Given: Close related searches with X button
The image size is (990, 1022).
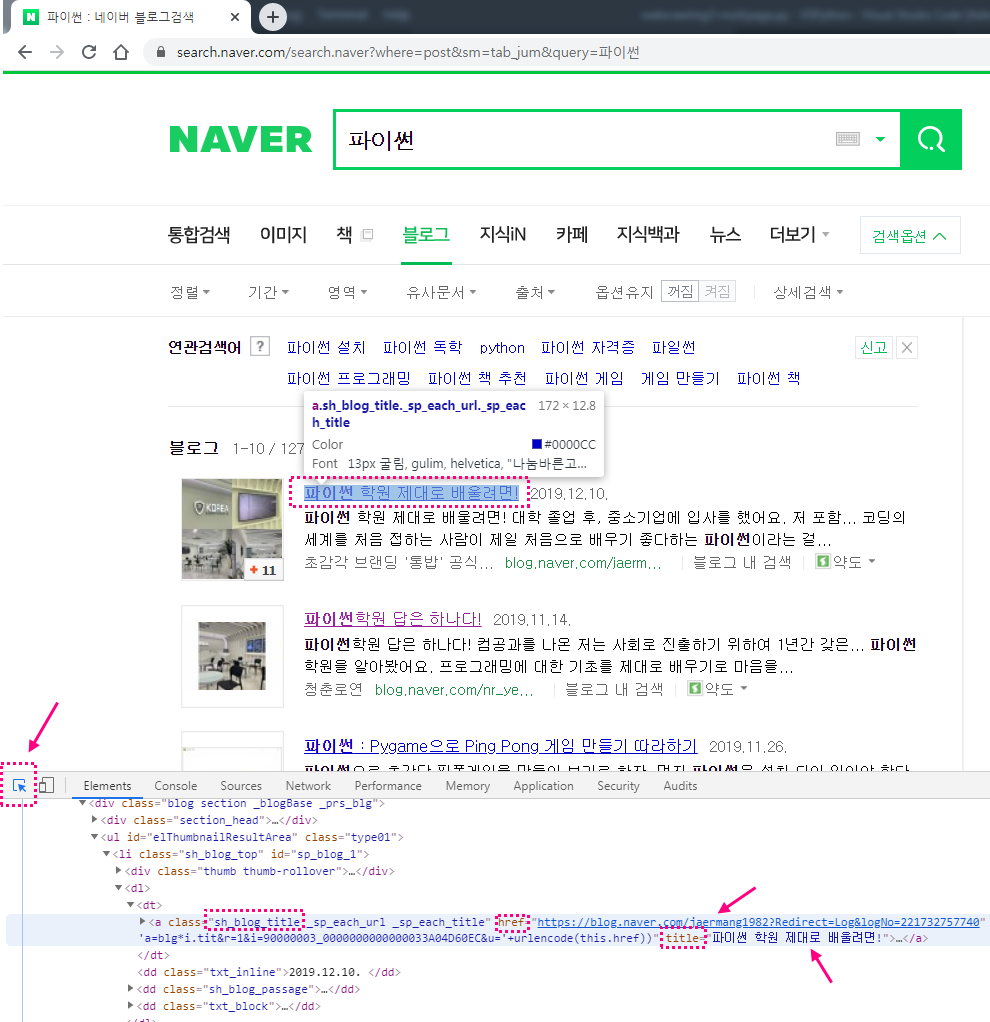Looking at the screenshot, I should click(907, 347).
